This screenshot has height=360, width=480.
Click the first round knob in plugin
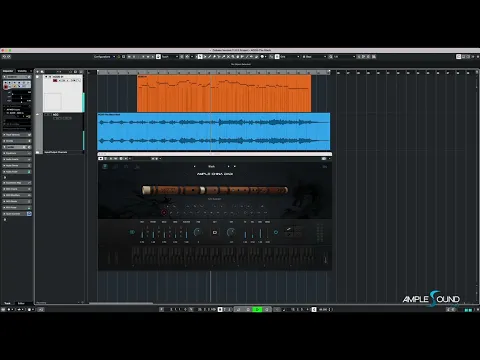coord(198,232)
